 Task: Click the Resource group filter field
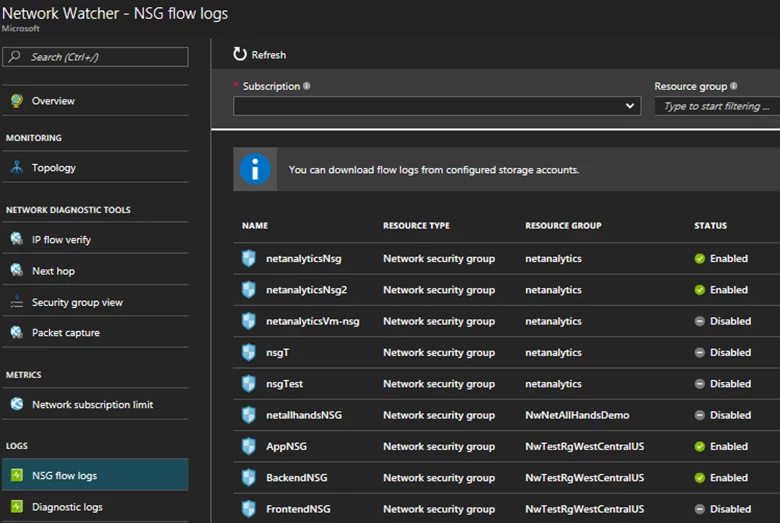click(717, 106)
